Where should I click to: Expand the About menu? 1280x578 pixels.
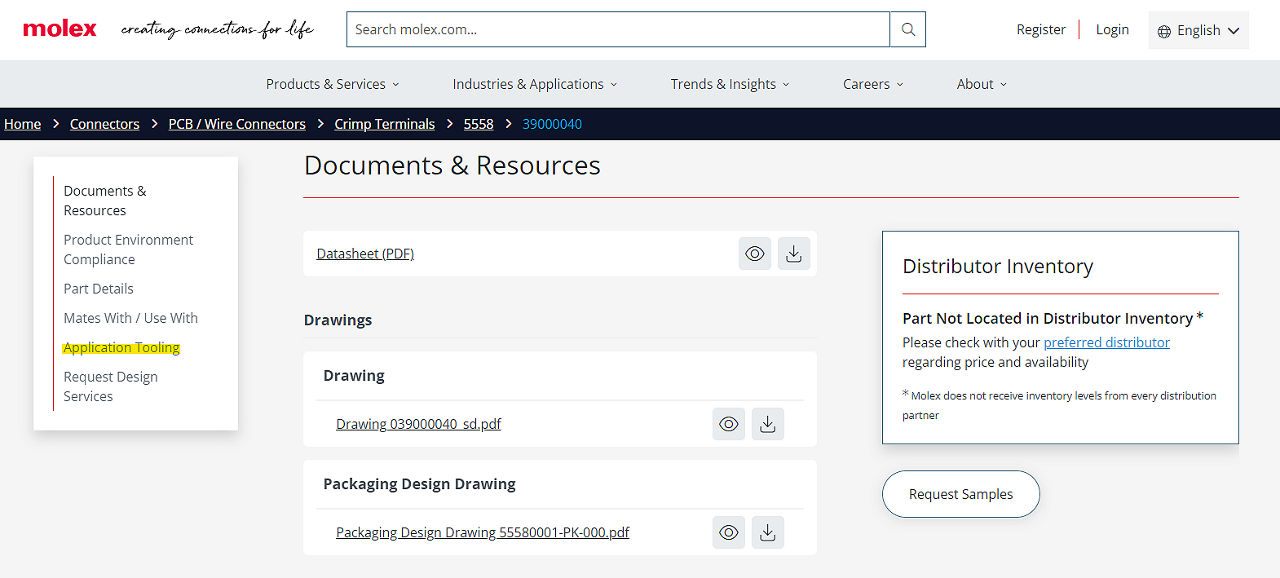pyautogui.click(x=982, y=84)
